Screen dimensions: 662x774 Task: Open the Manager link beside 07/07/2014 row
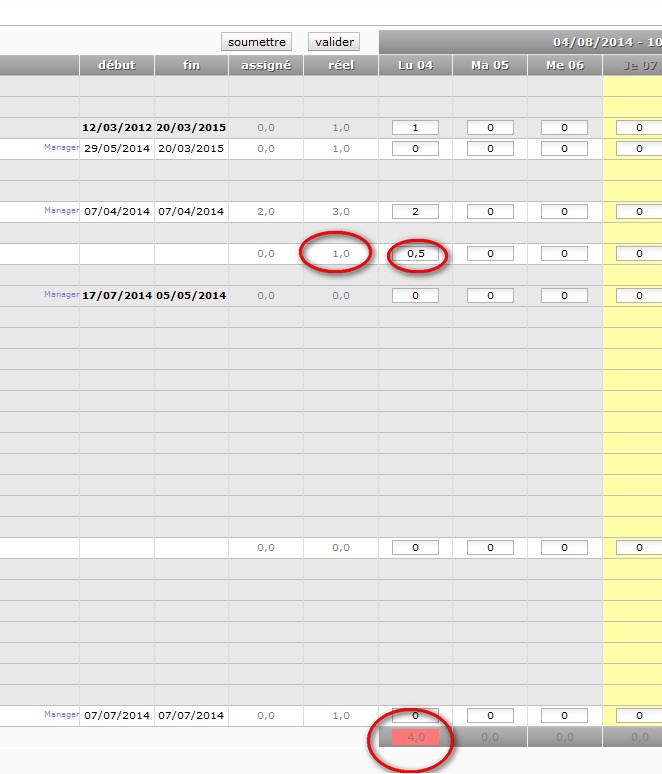(x=61, y=715)
